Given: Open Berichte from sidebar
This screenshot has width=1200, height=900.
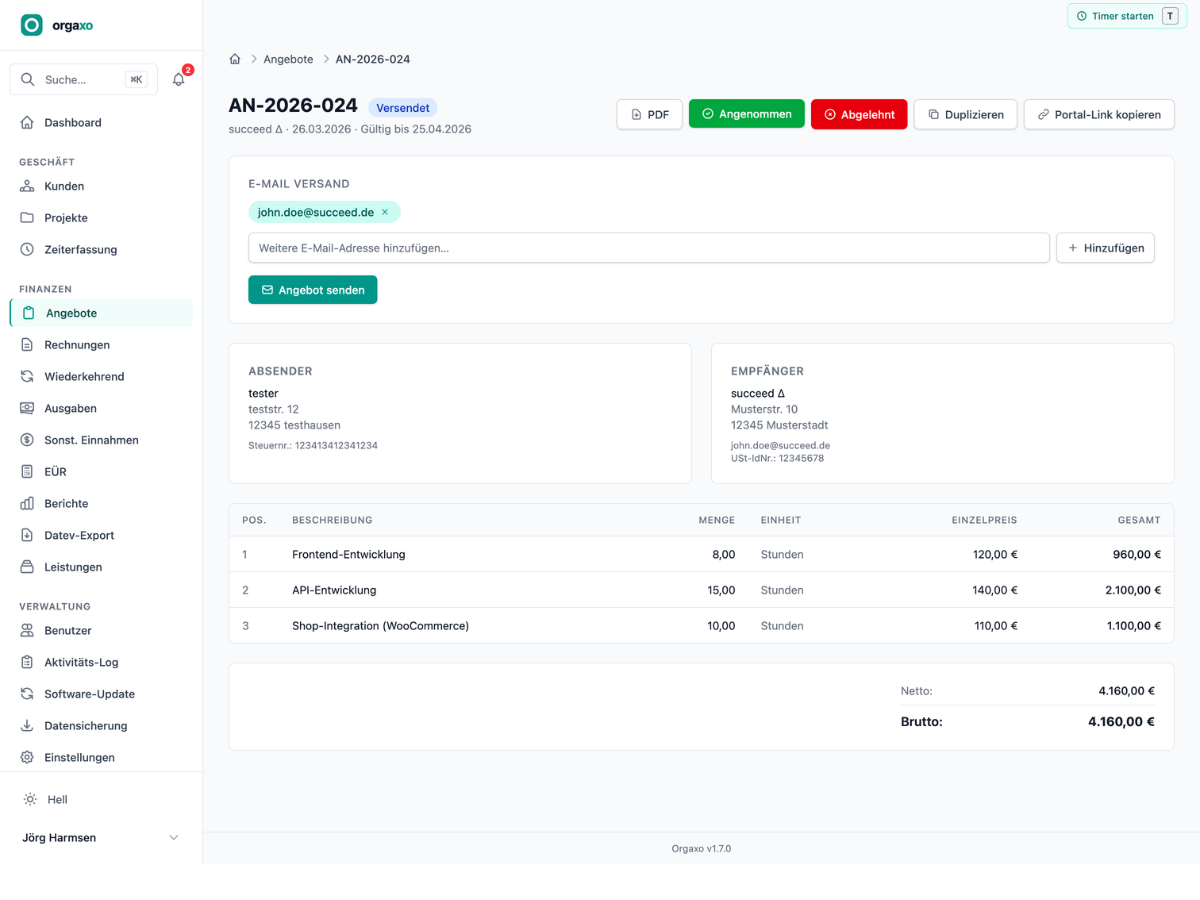Looking at the screenshot, I should coord(101,504).
